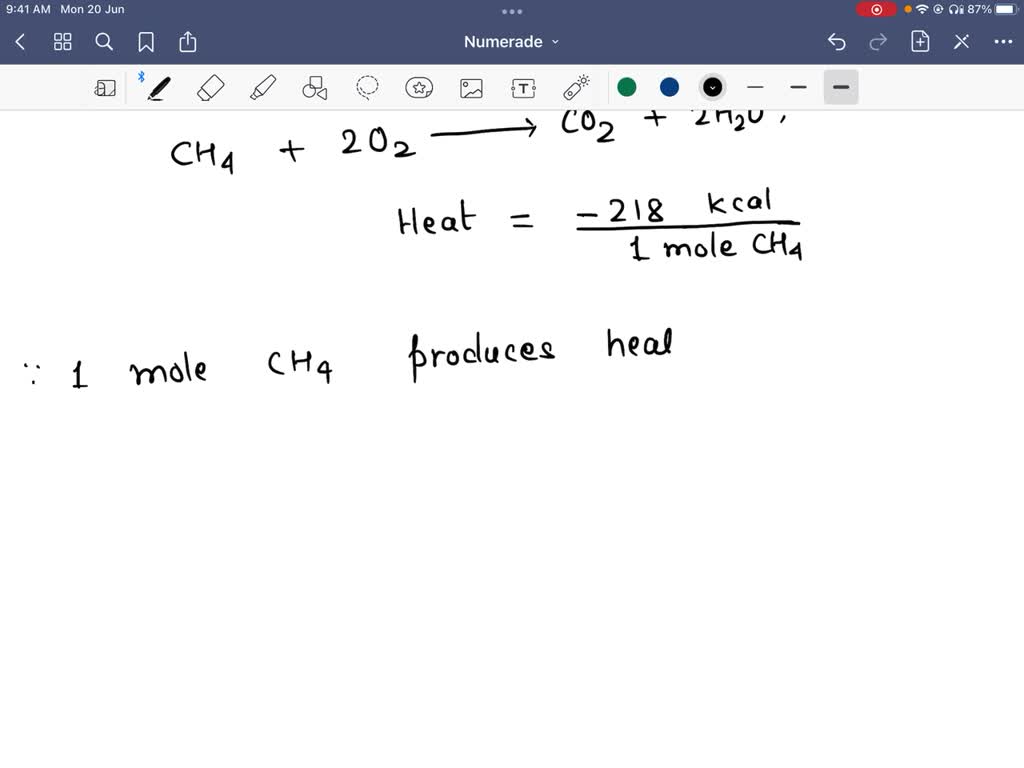1024x768 pixels.
Task: Insert an image using the photo tool
Action: [x=471, y=87]
